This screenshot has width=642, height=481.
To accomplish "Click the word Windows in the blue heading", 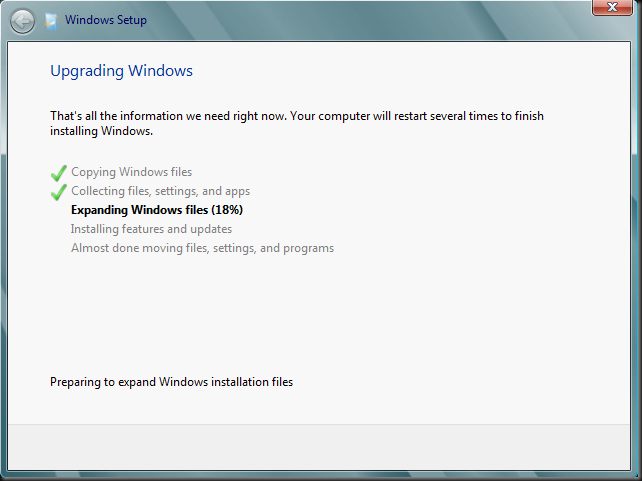I will tap(160, 70).
